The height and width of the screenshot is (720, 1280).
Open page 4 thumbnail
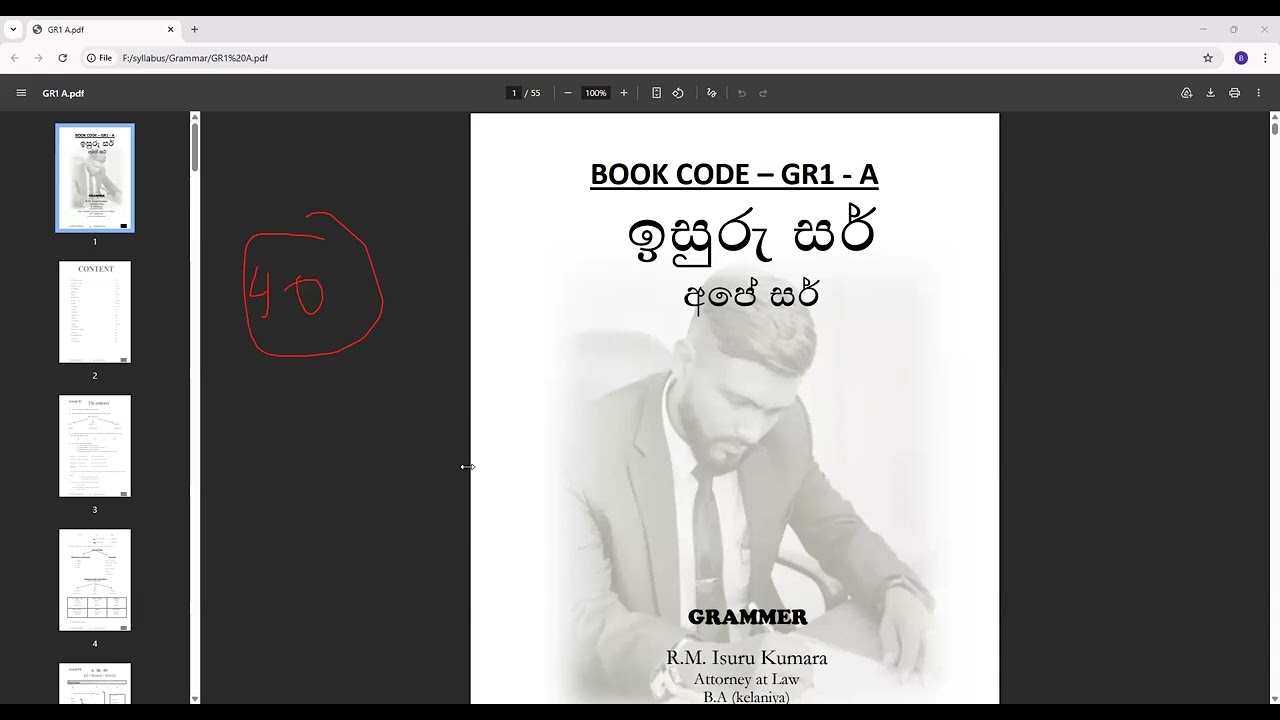pyautogui.click(x=95, y=580)
